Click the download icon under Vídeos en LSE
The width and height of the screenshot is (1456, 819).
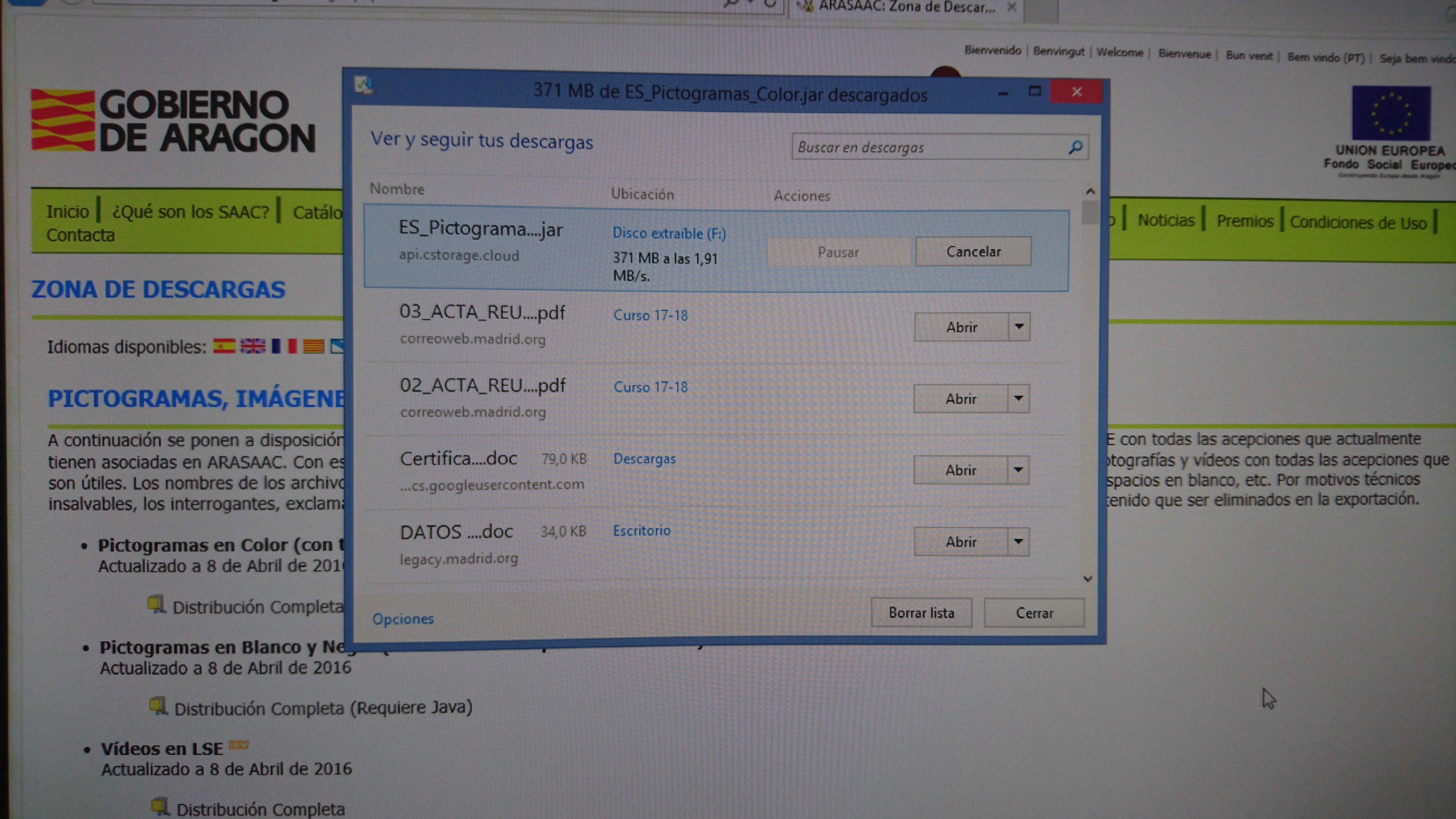[161, 807]
